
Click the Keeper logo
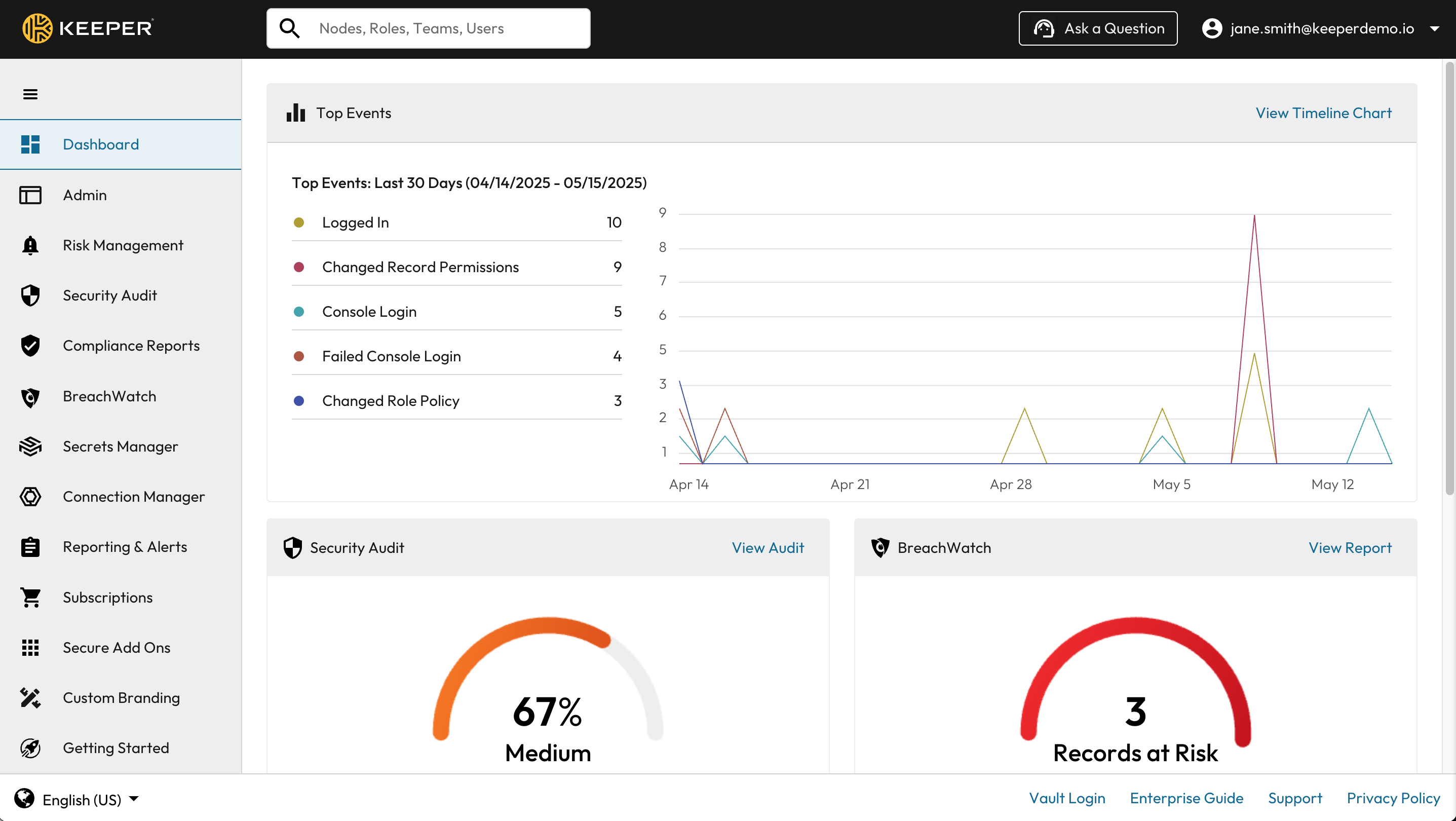pos(88,28)
